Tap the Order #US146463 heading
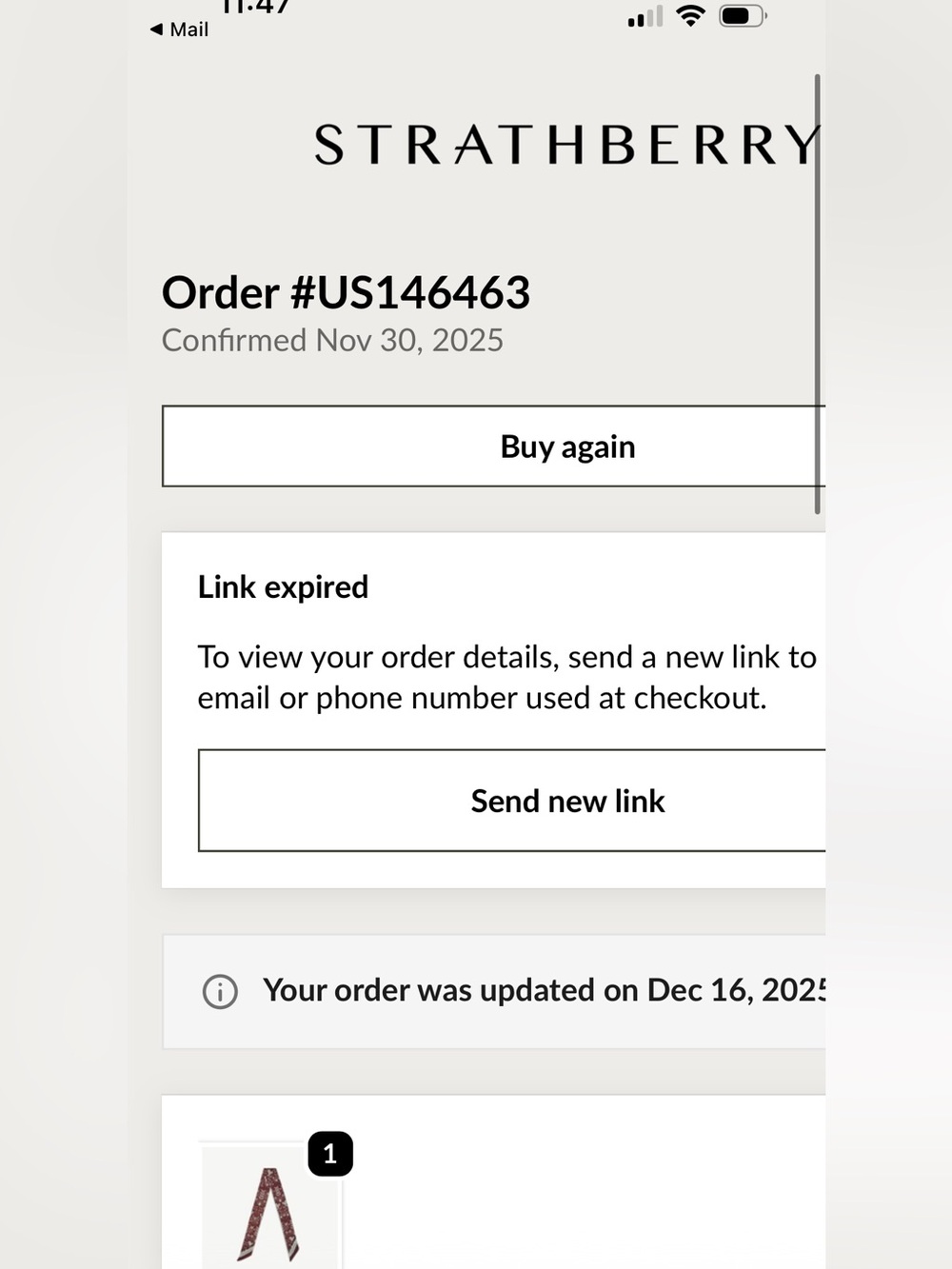This screenshot has width=952, height=1269. coord(346,292)
